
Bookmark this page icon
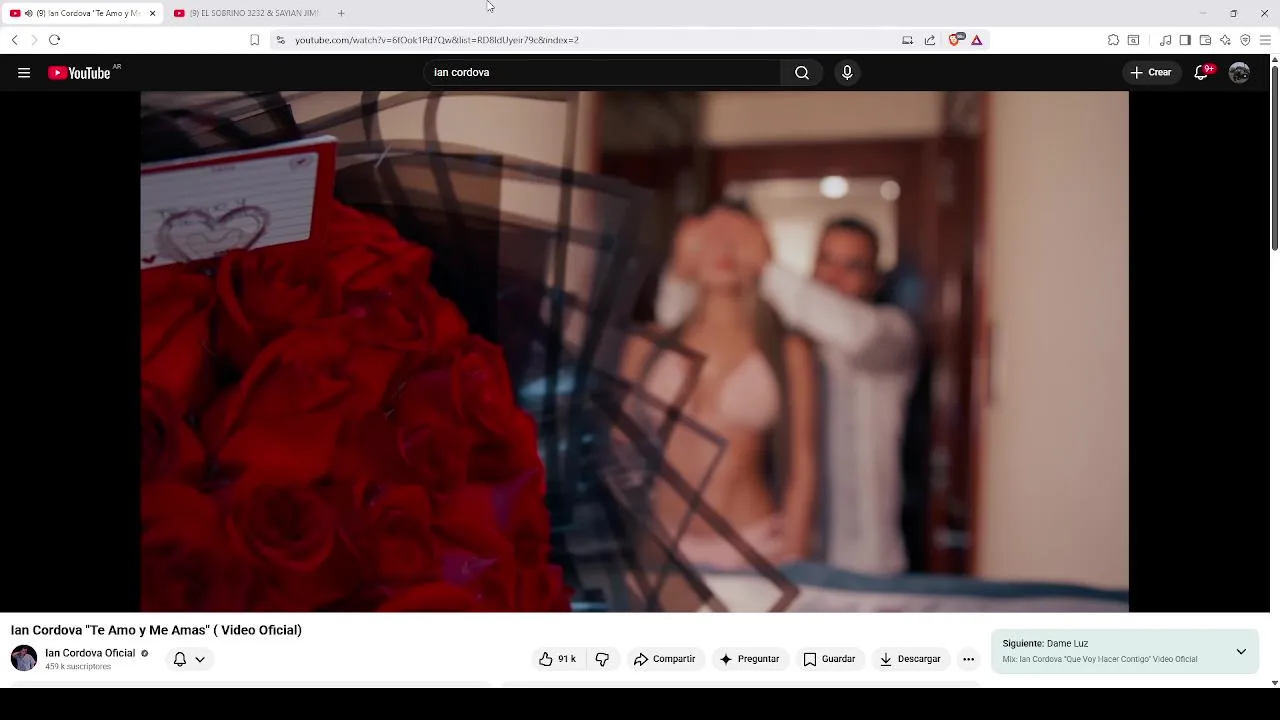click(254, 40)
